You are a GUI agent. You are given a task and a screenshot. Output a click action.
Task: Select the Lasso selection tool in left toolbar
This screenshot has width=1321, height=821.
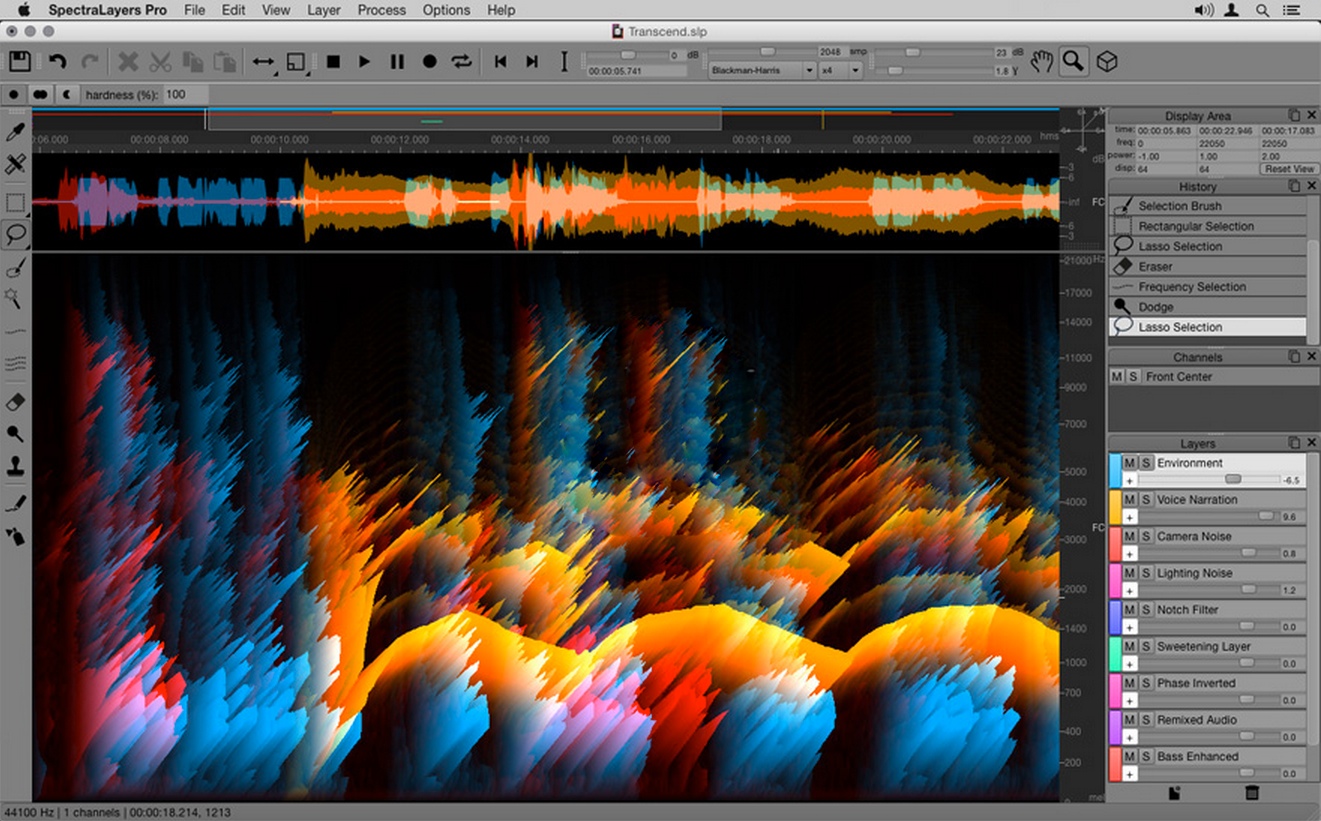click(x=15, y=235)
